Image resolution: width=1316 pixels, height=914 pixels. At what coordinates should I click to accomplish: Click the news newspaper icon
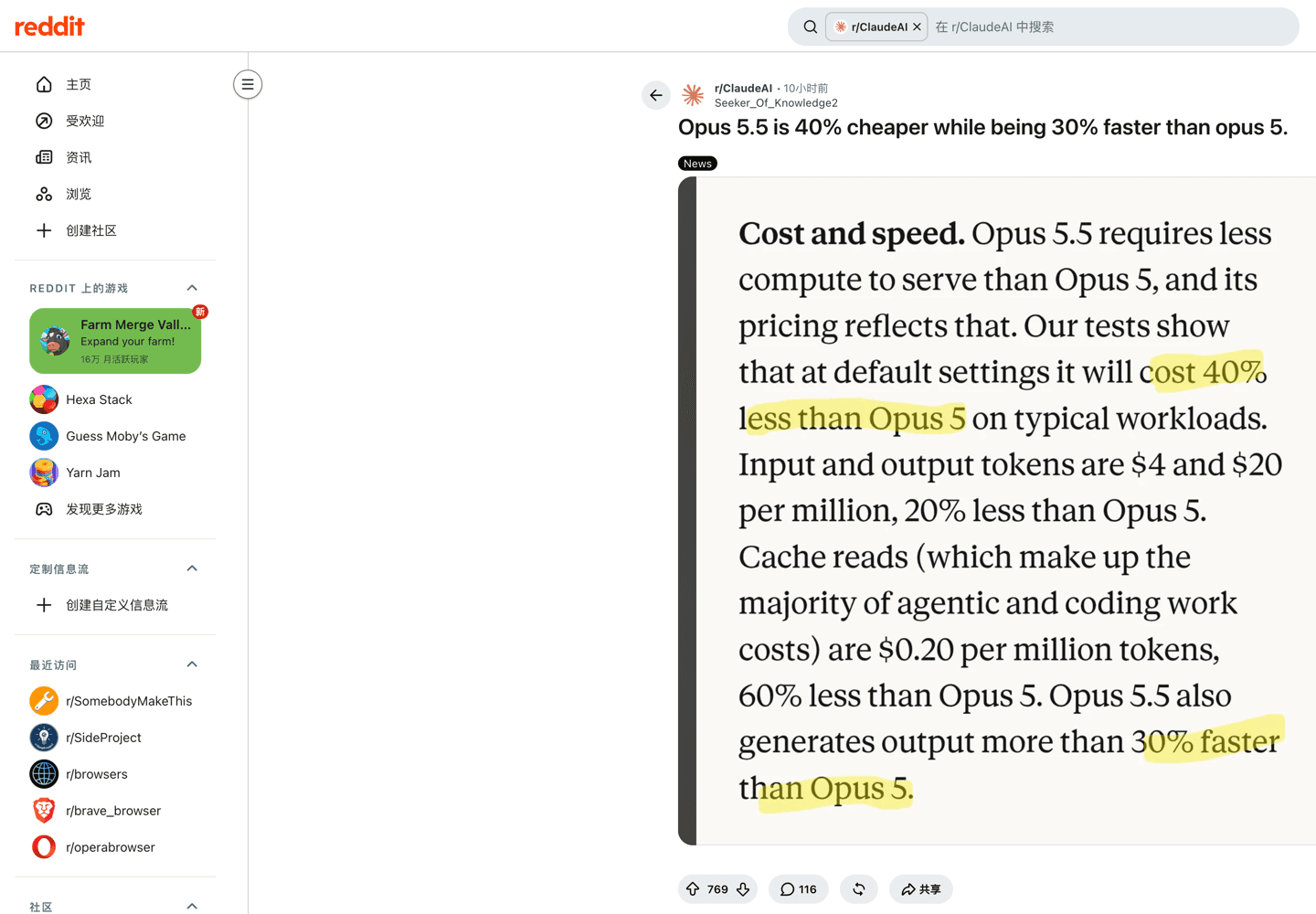[44, 157]
